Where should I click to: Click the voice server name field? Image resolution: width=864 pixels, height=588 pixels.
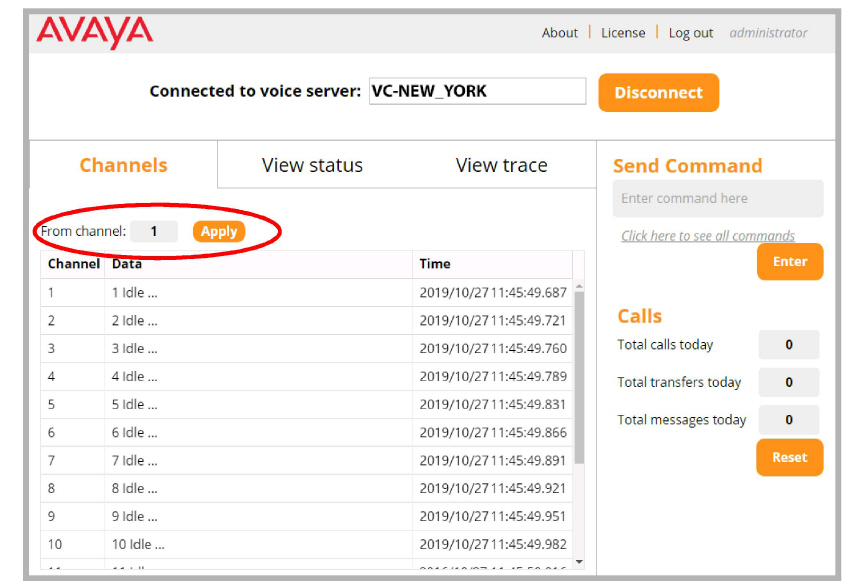point(477,91)
